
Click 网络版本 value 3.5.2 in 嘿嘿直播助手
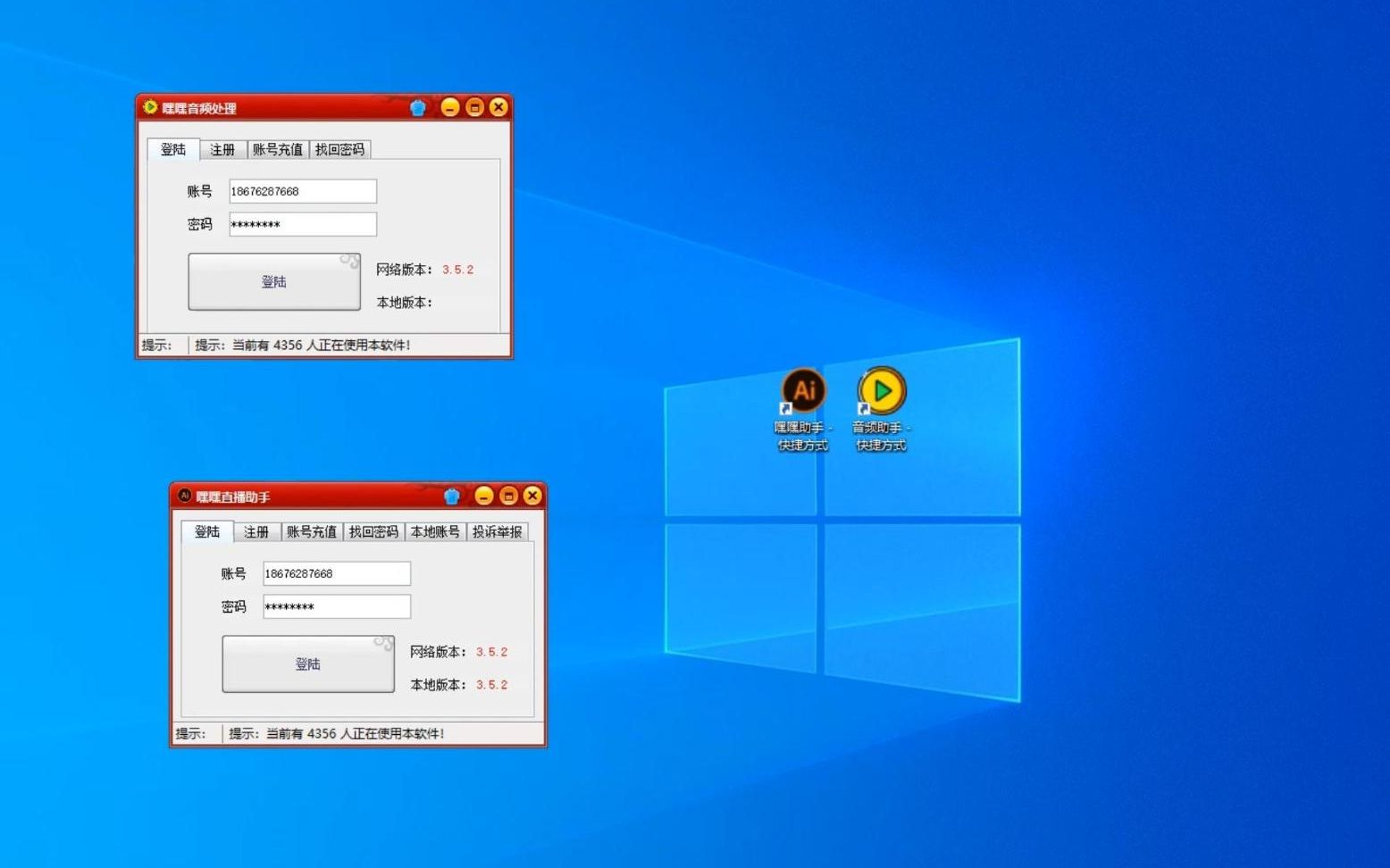click(492, 652)
